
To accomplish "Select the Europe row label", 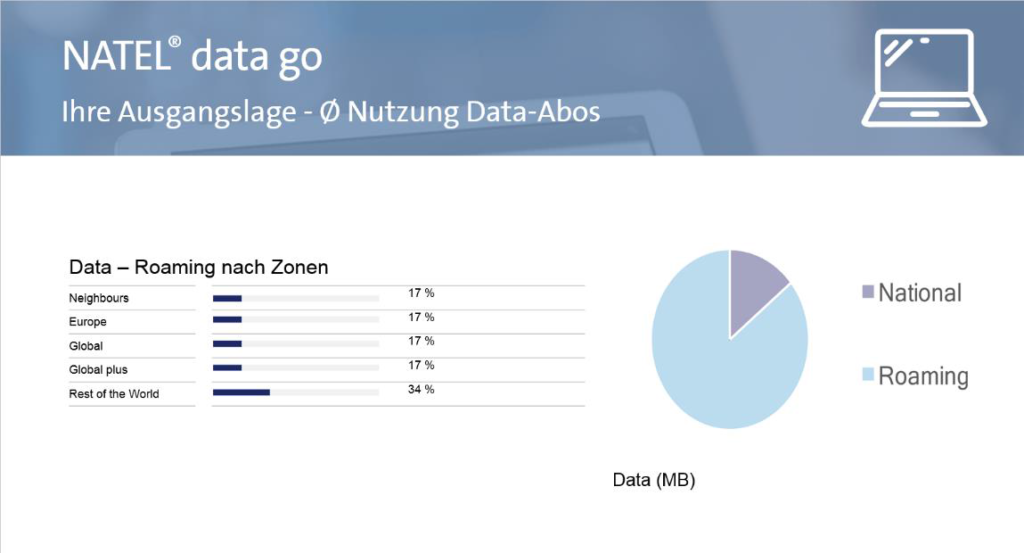I will point(88,322).
